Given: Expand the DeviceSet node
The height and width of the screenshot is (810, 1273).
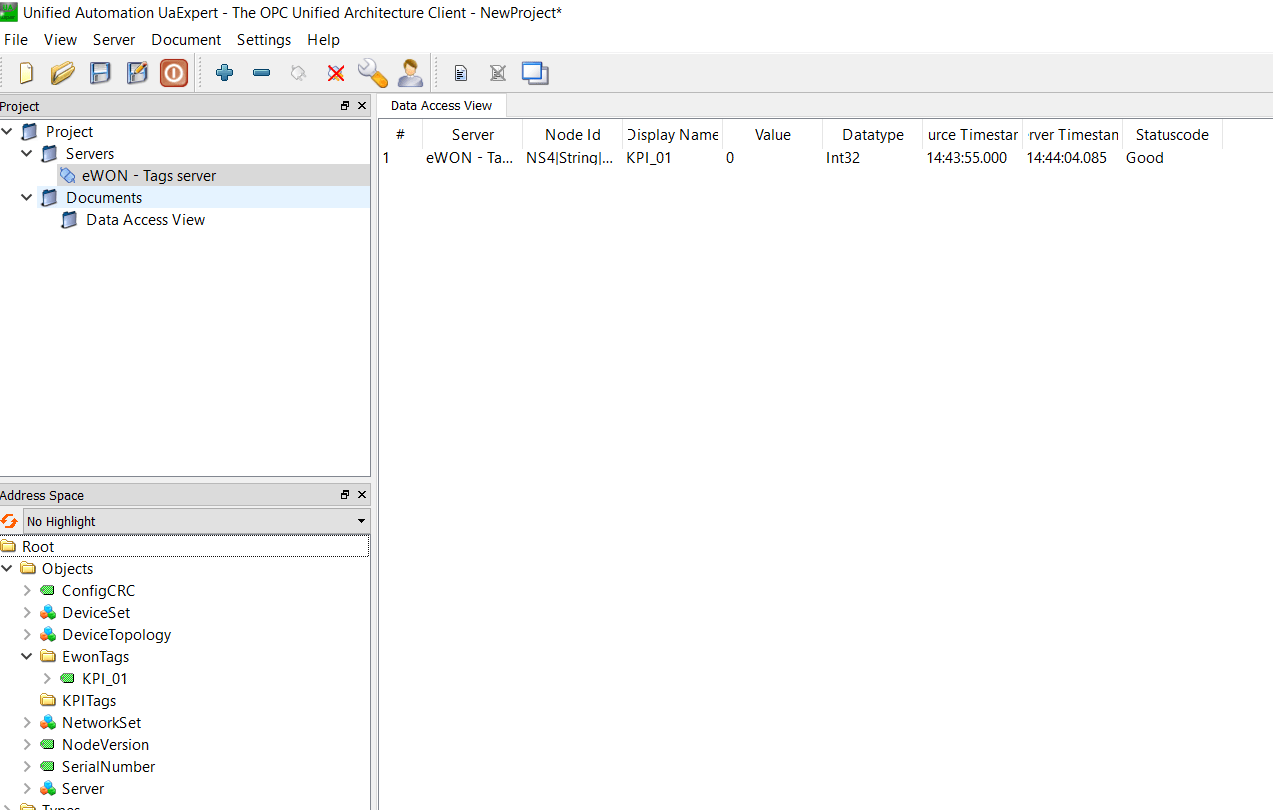Looking at the screenshot, I should [27, 612].
